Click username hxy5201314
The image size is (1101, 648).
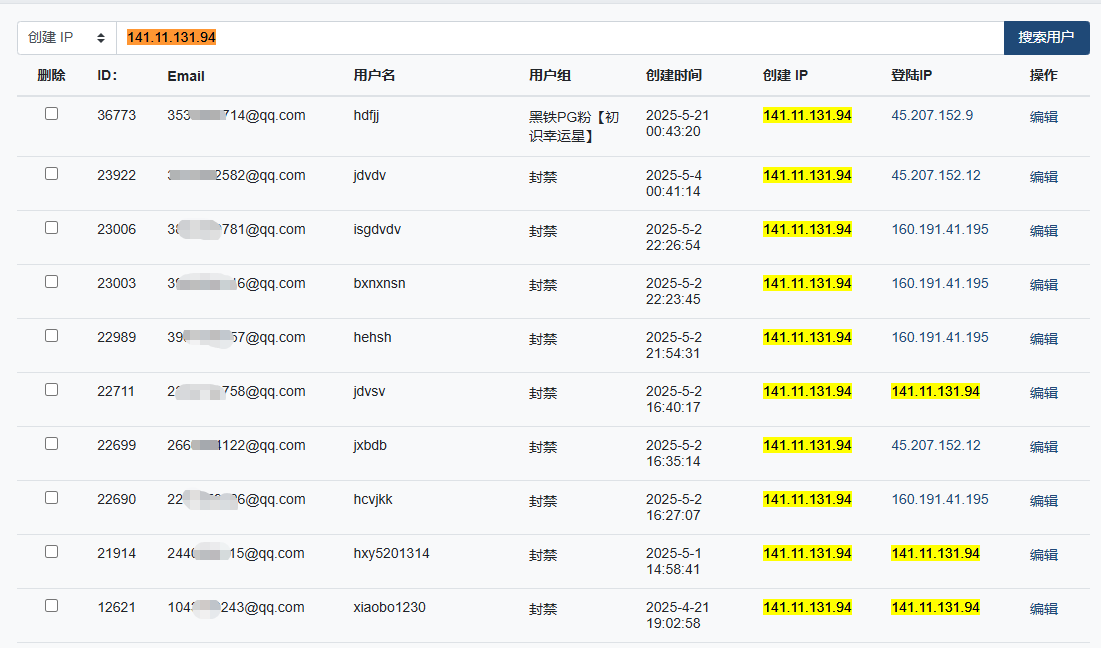[x=391, y=554]
